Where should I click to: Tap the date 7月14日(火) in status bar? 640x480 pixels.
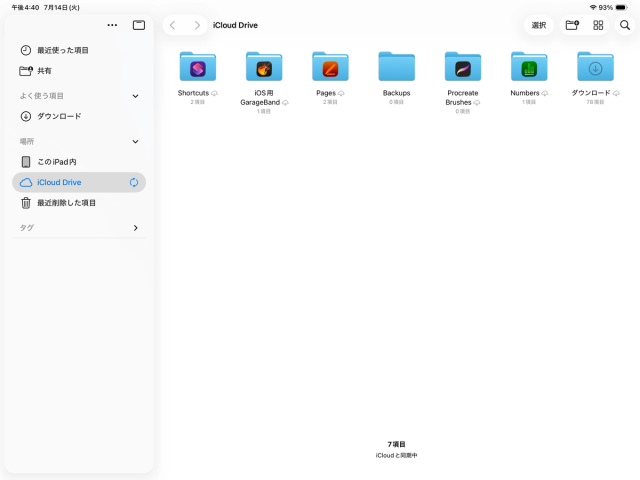(62, 7)
